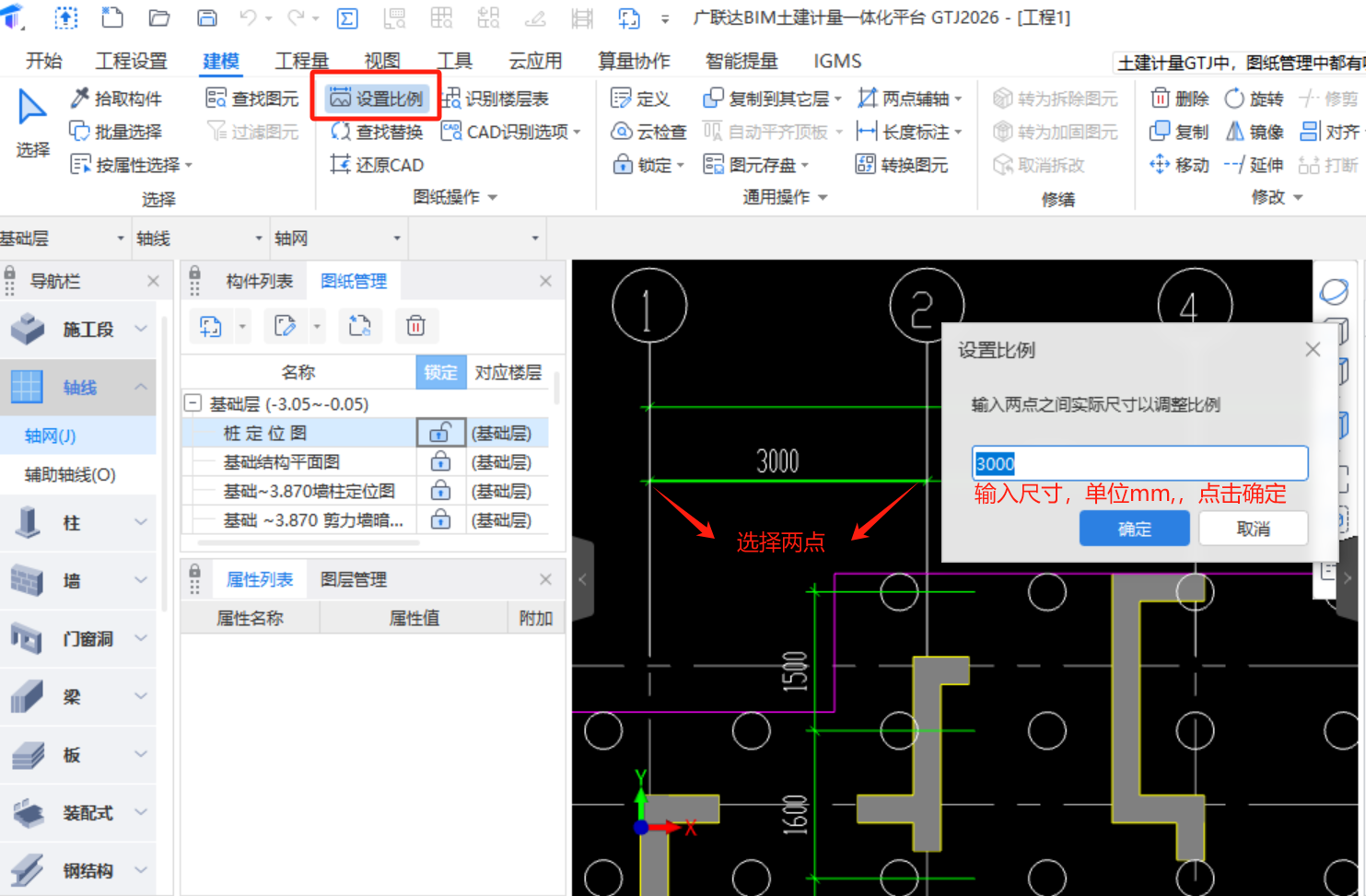Click 还原CAD
The width and height of the screenshot is (1366, 896).
377,165
